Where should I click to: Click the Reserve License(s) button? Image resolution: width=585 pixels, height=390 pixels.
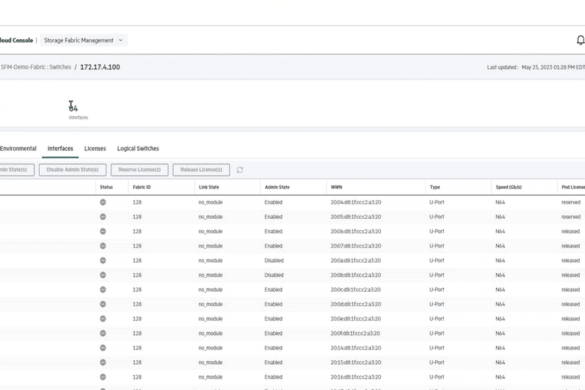coord(140,170)
